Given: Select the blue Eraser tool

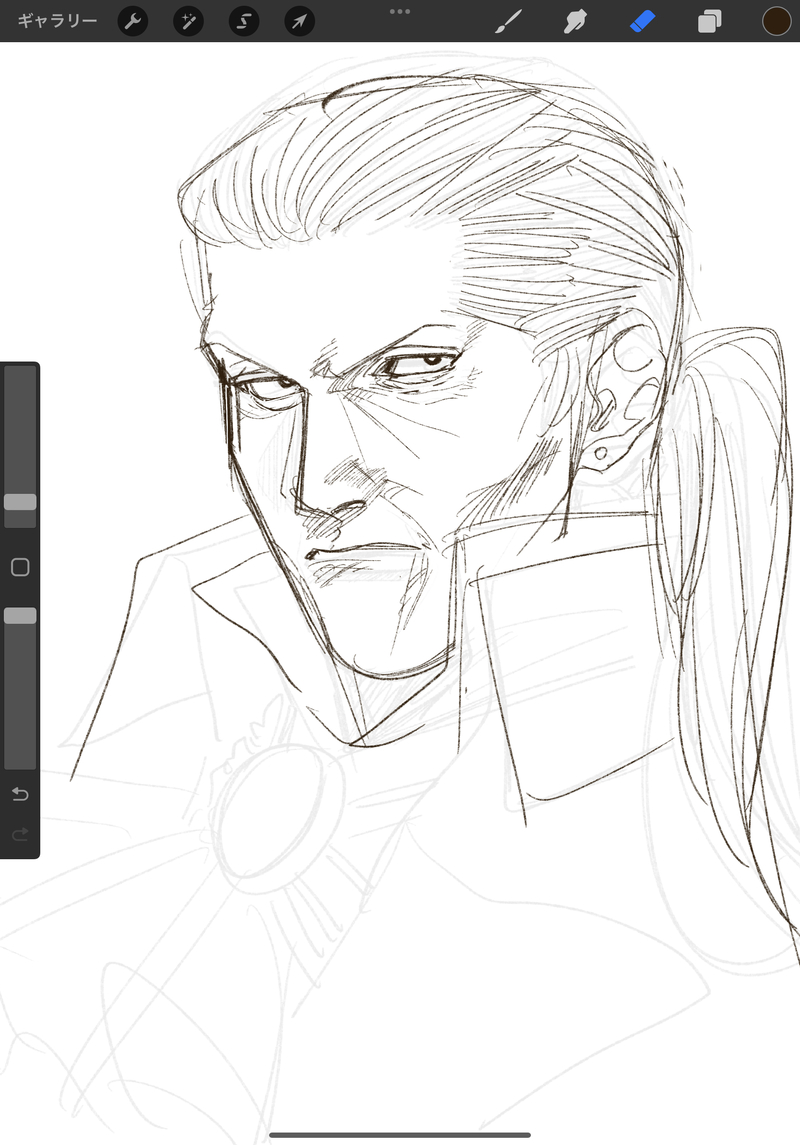Looking at the screenshot, I should click(x=642, y=21).
